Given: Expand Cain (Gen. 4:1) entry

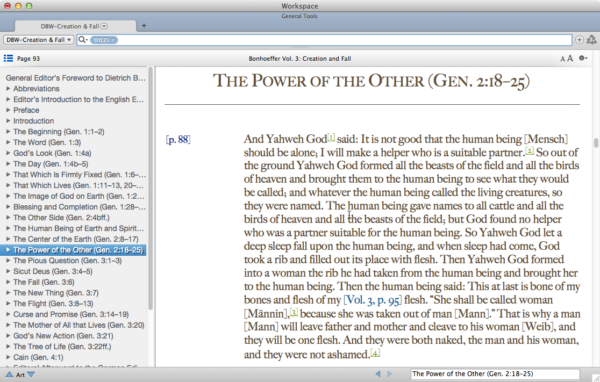Looking at the screenshot, I should (x=8, y=357).
